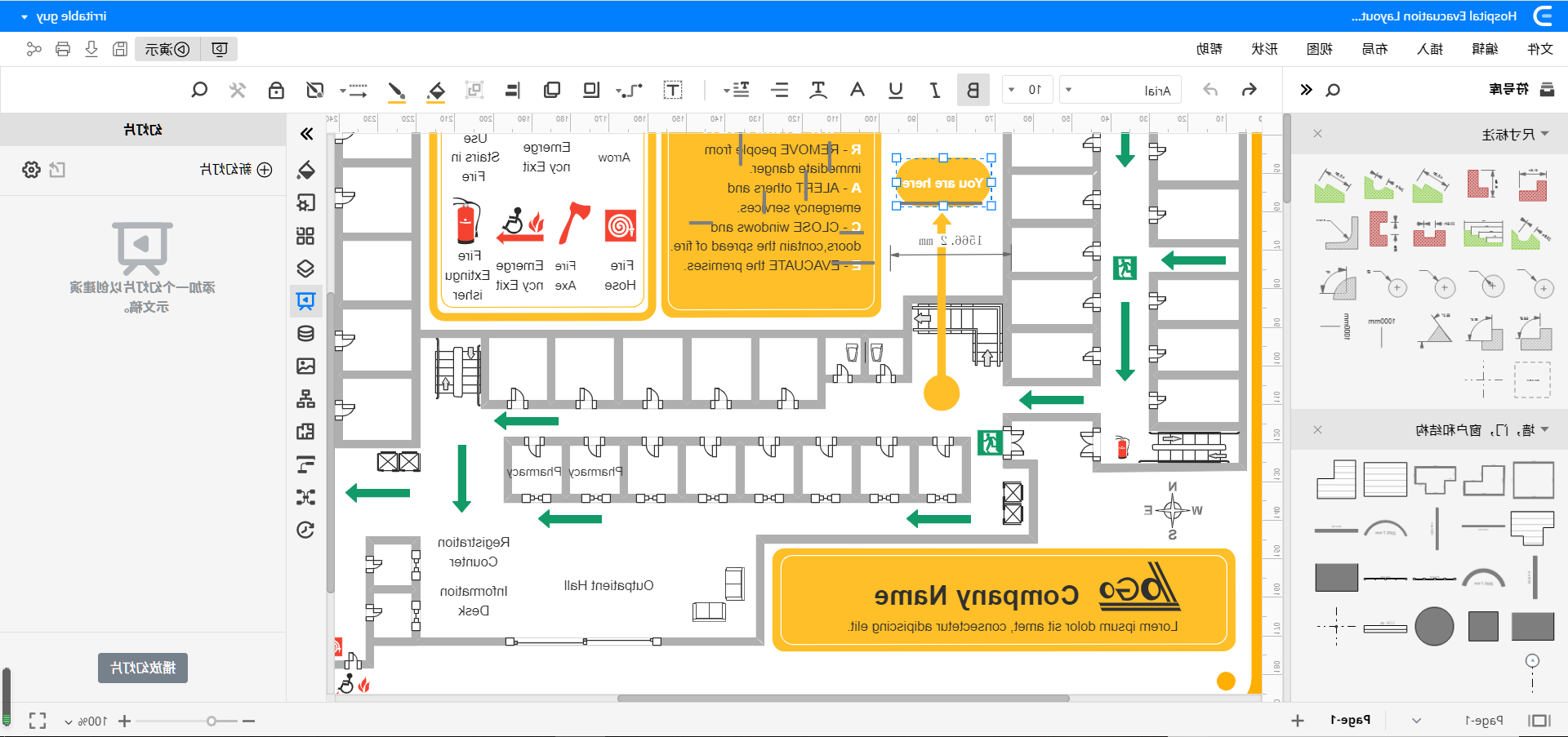The width and height of the screenshot is (1568, 737).
Task: Click the share icon
Action: [x=33, y=49]
